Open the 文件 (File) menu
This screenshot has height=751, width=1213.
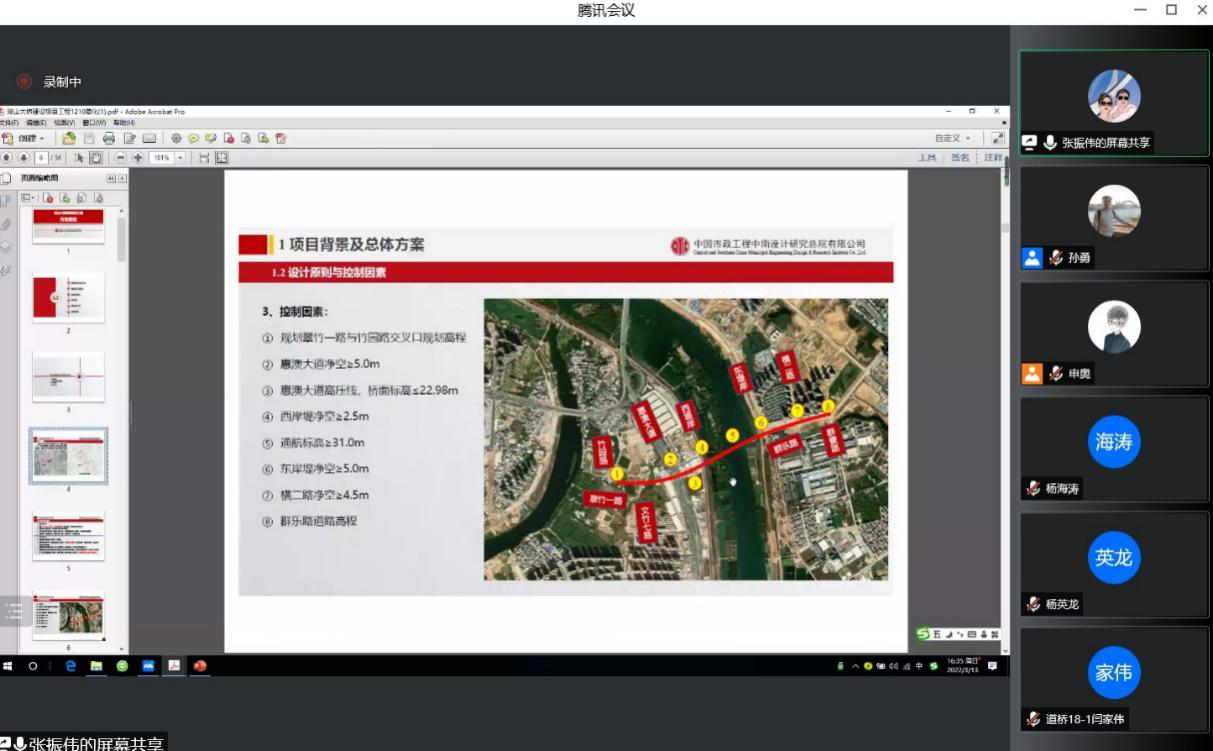(x=9, y=122)
